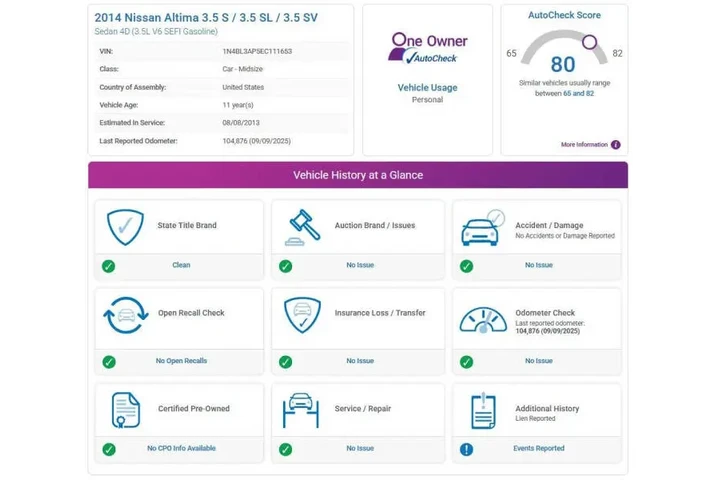The image size is (720, 480).
Task: Click the Additional History clipboard icon
Action: pyautogui.click(x=483, y=410)
